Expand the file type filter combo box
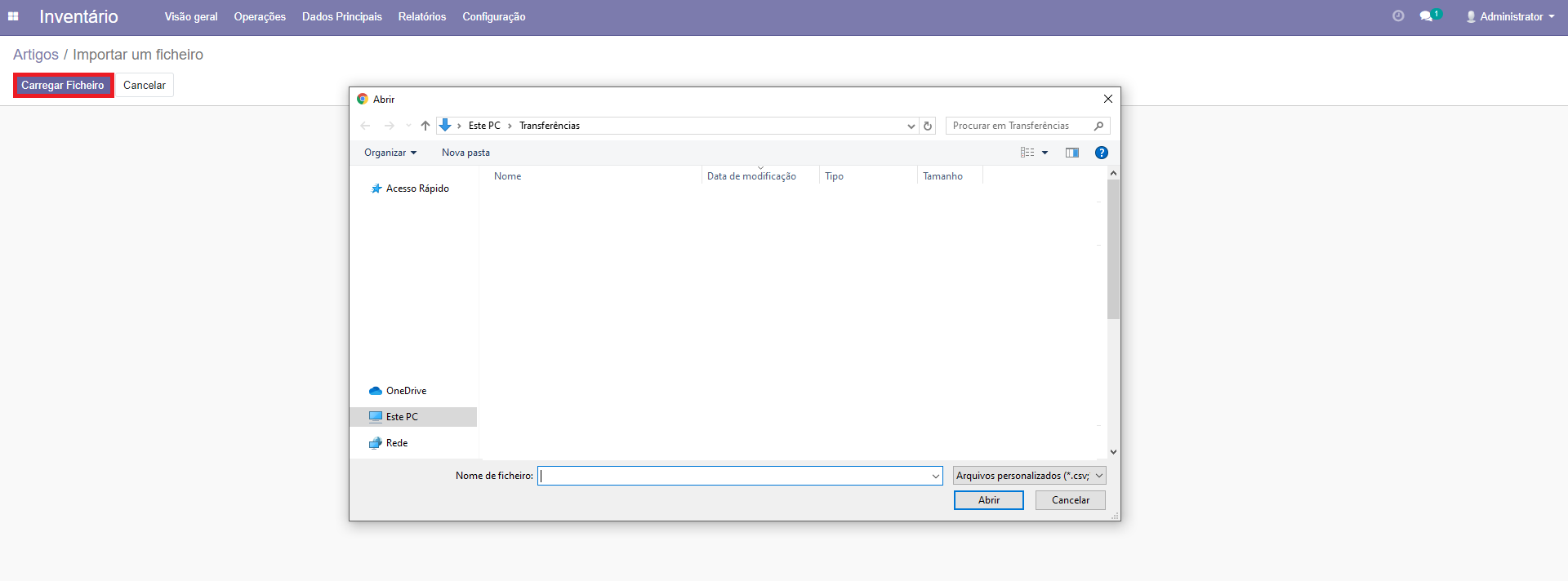This screenshot has height=581, width=1568. click(x=1028, y=476)
